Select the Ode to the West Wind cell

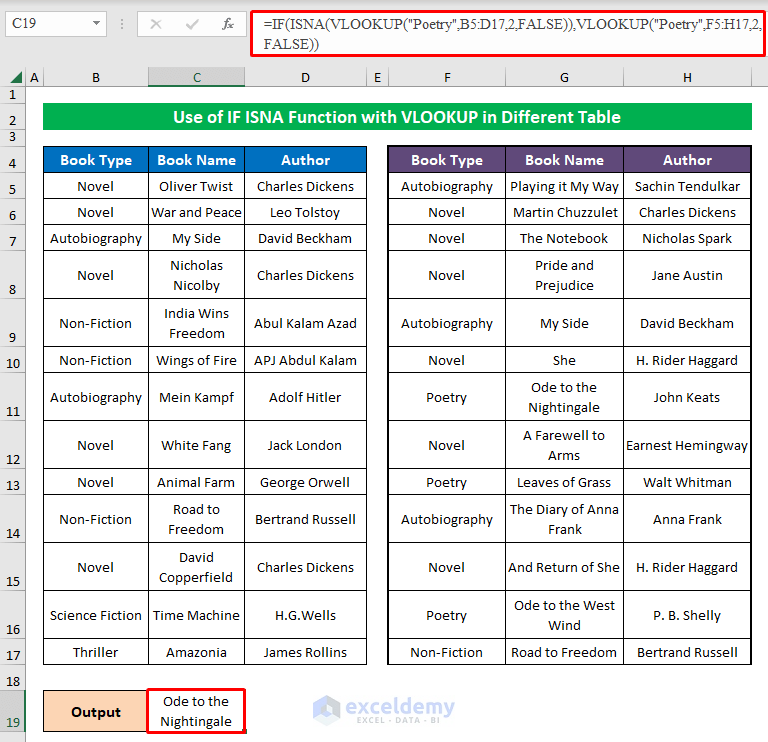[x=564, y=615]
